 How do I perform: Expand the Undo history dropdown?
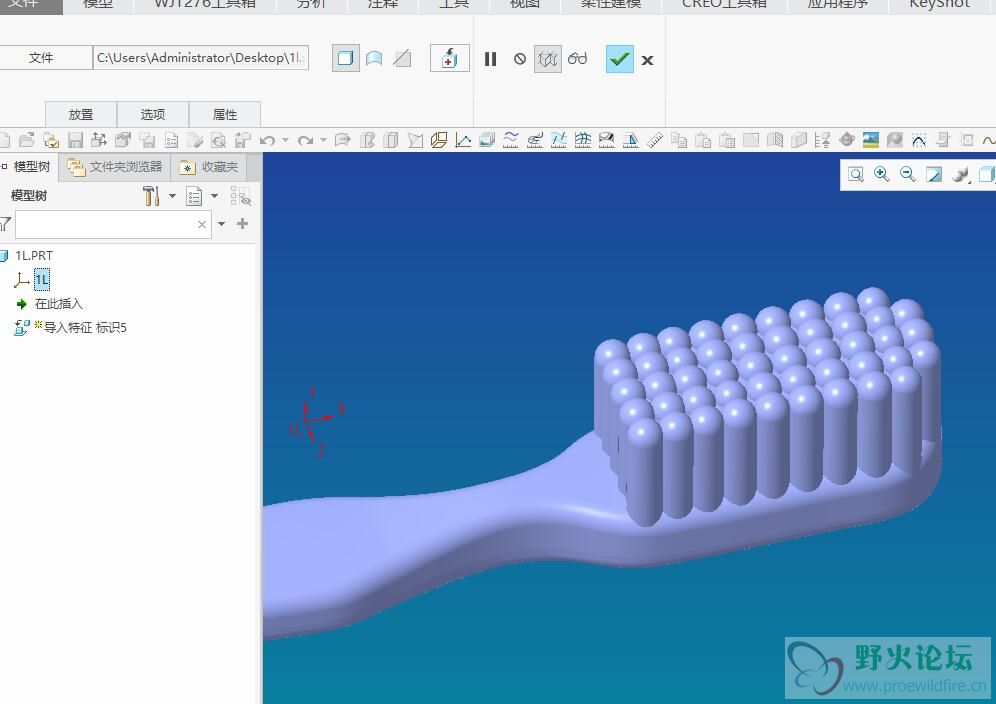click(x=285, y=140)
